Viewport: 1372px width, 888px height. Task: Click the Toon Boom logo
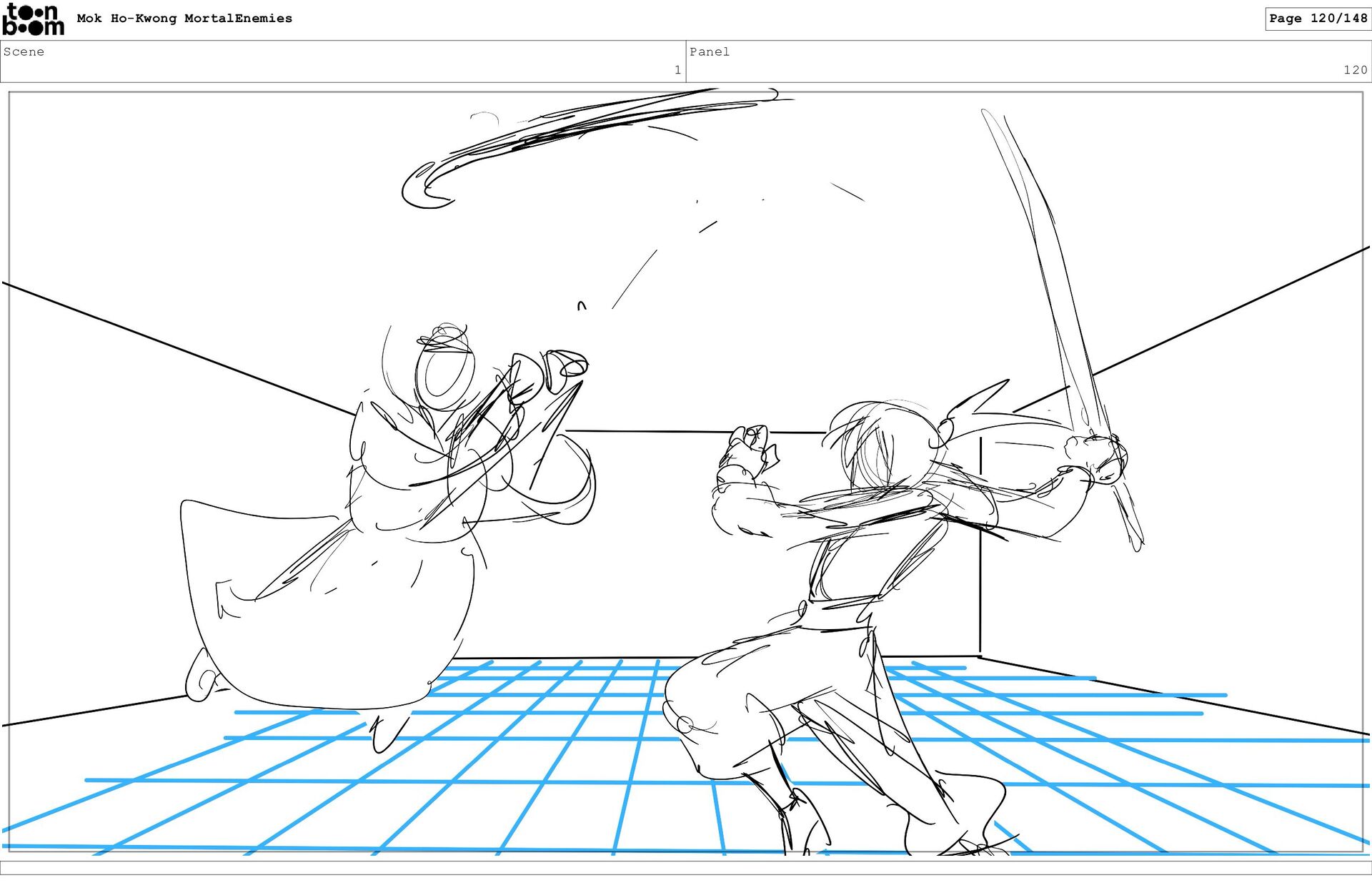click(x=33, y=19)
